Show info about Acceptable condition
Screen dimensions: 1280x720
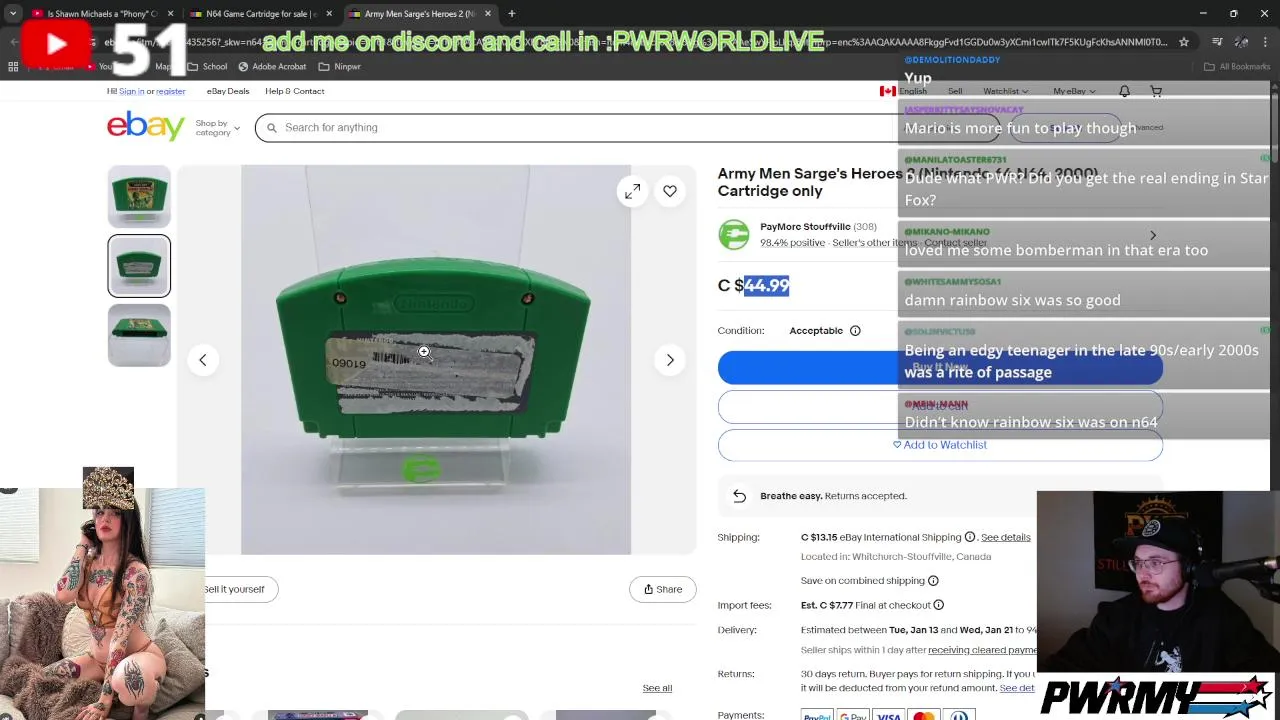[855, 331]
